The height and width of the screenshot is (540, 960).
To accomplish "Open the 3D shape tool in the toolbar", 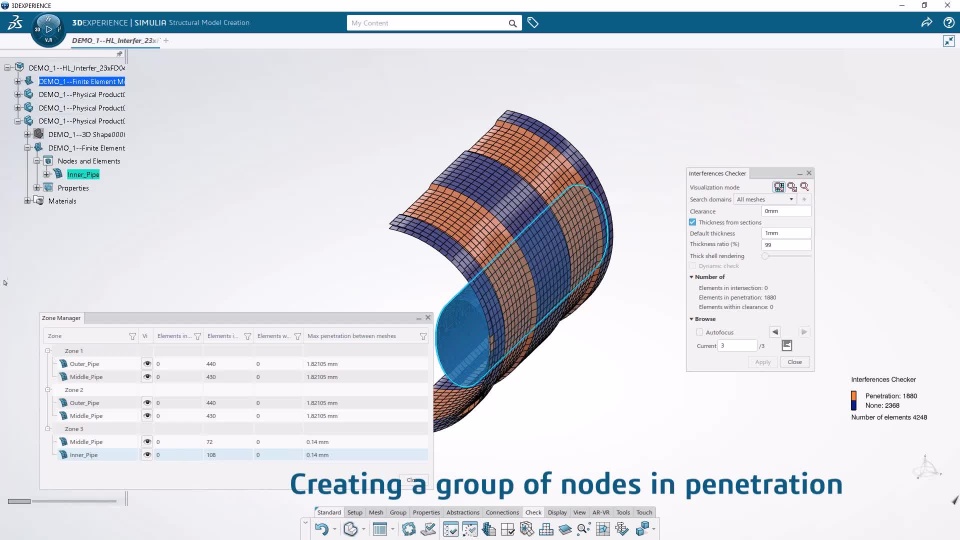I will pos(350,529).
